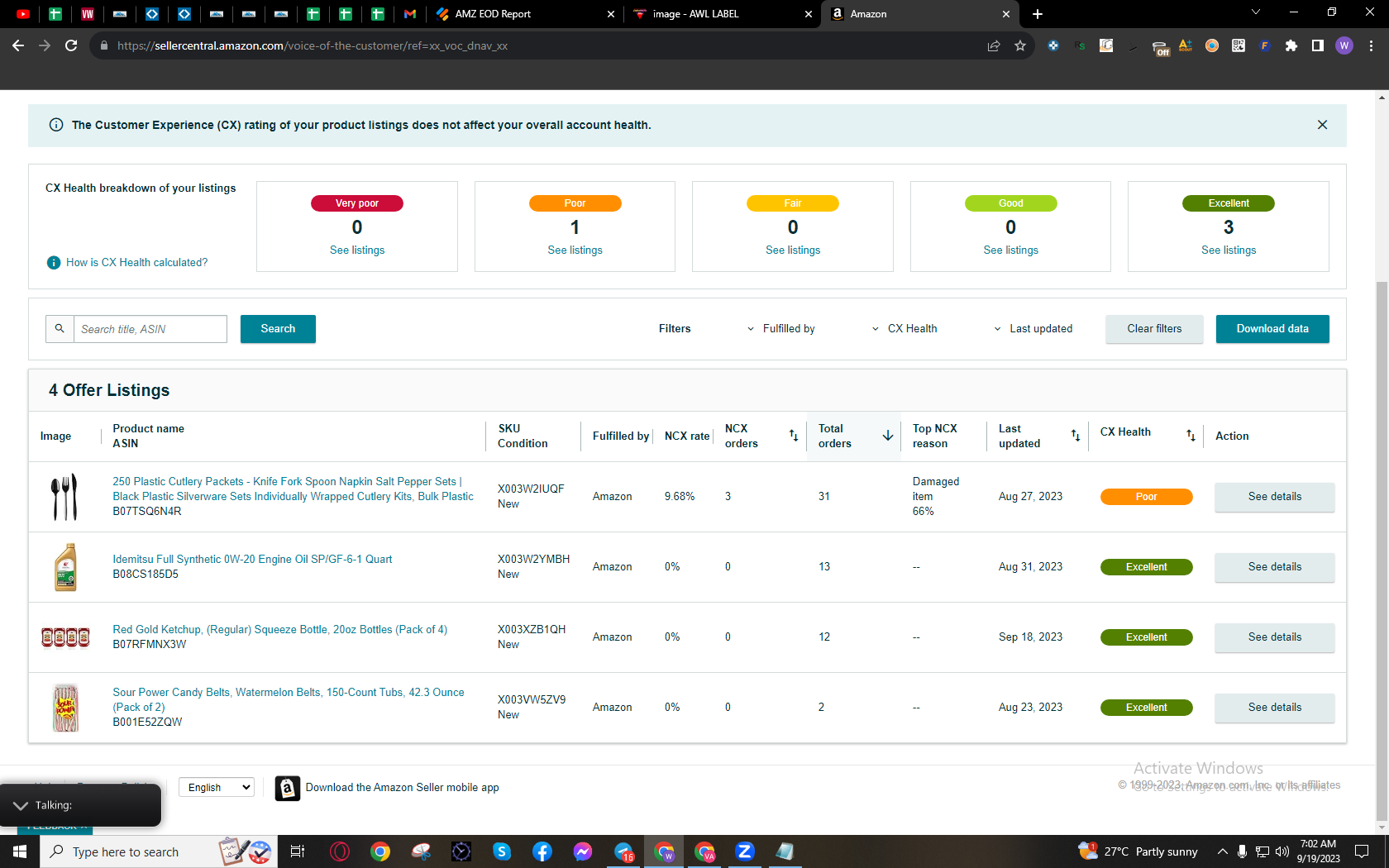Open the English language selector
This screenshot has height=868, width=1389.
pyautogui.click(x=216, y=787)
